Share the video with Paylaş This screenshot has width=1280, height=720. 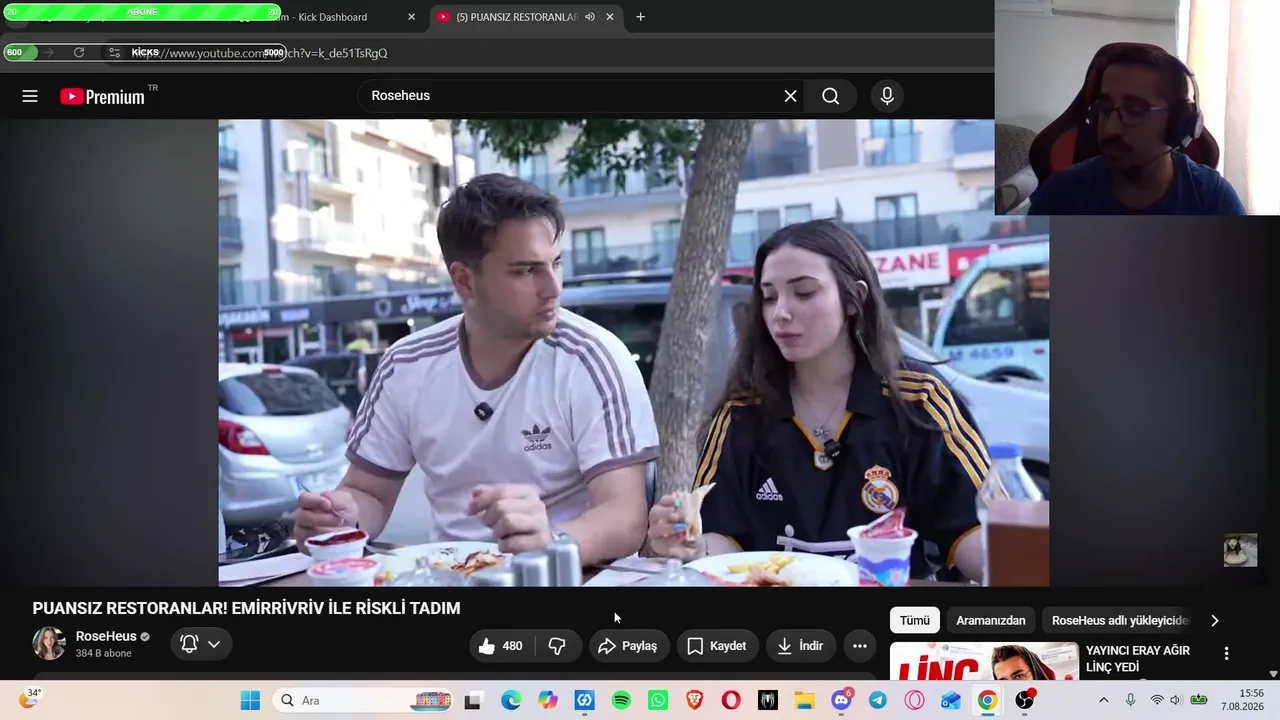click(628, 646)
